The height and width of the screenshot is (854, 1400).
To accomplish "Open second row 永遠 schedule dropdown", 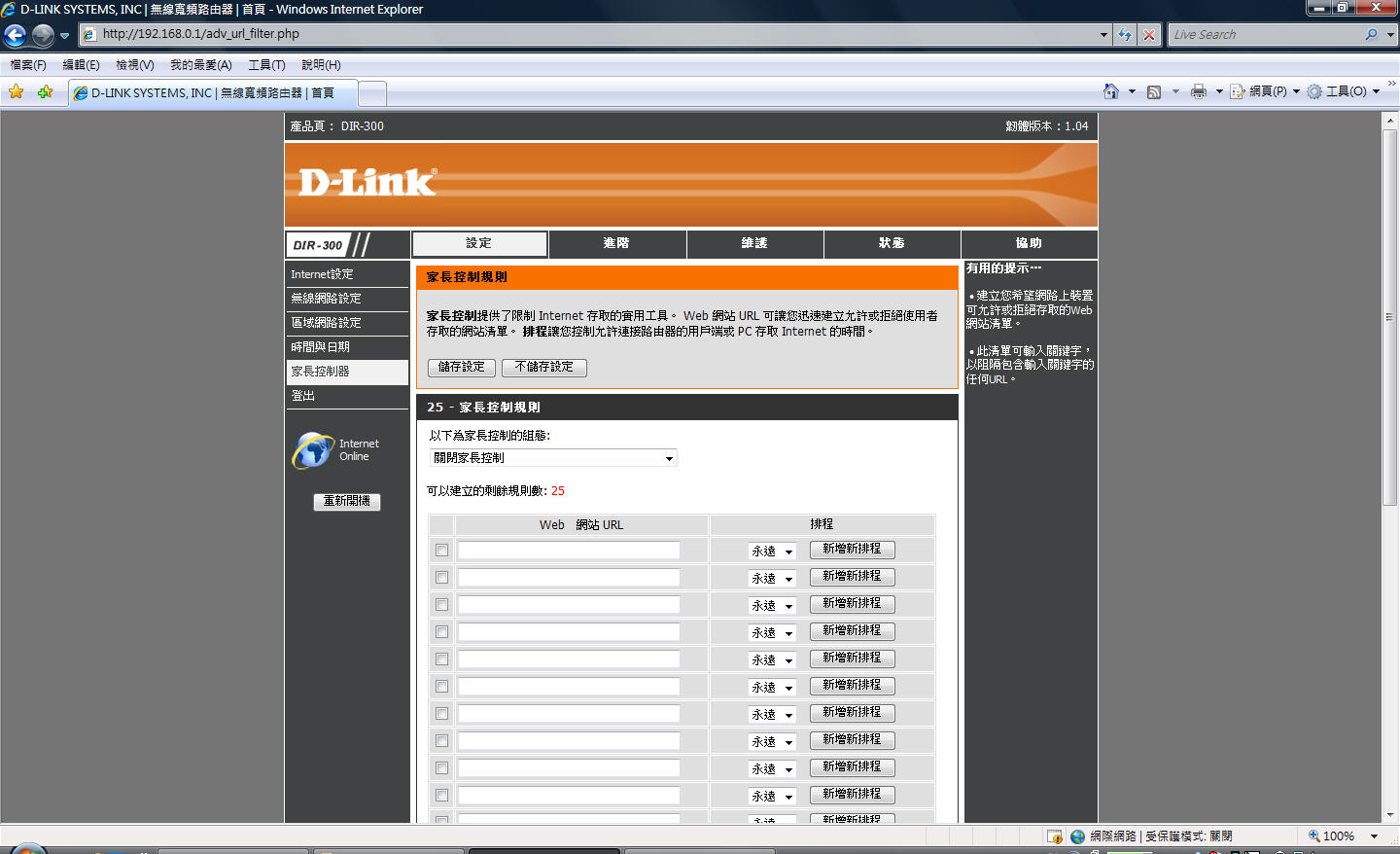I will pos(773,579).
